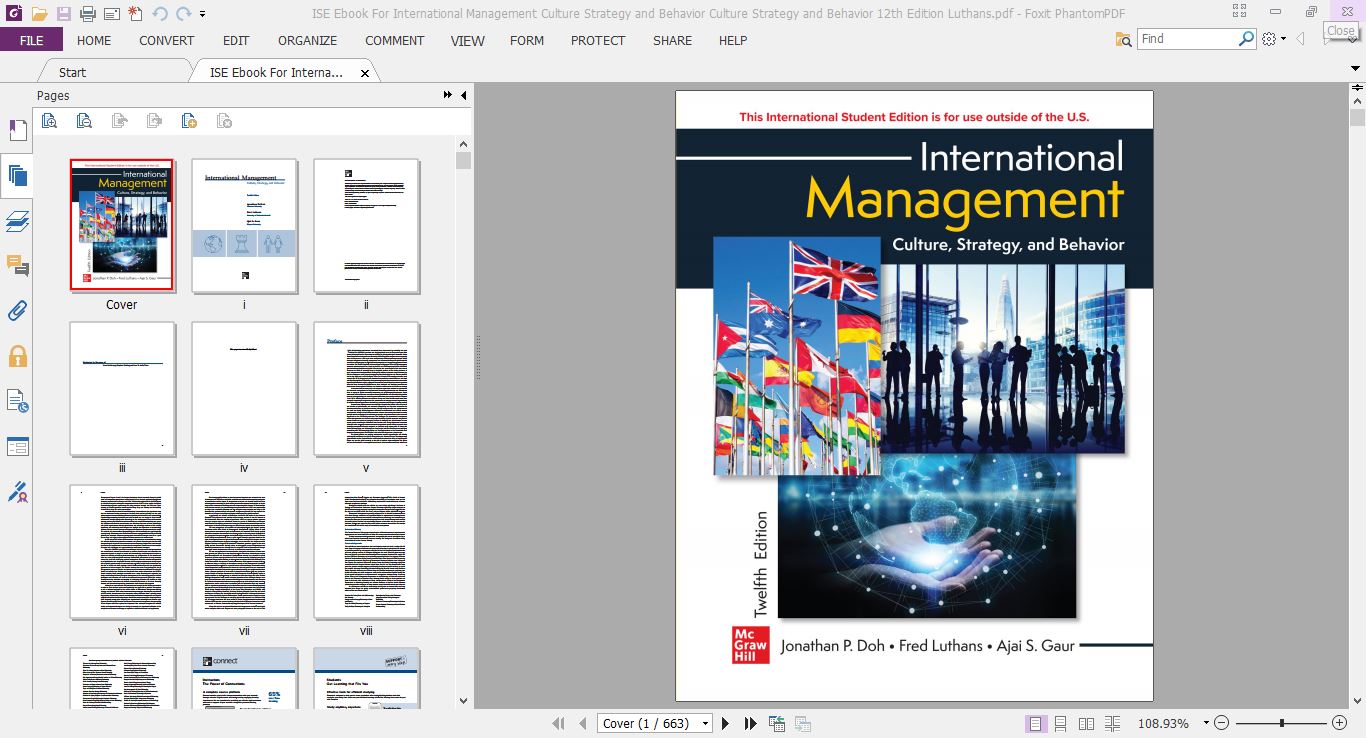
Task: Open a file using the folder icon
Action: tap(39, 14)
